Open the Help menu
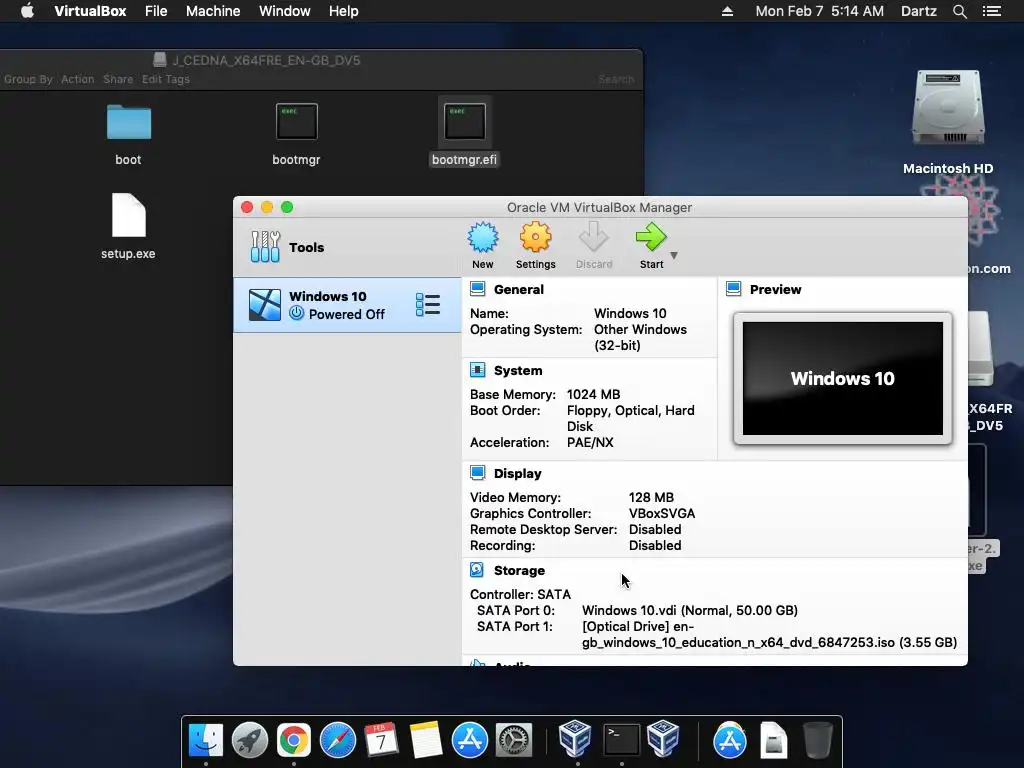Screen dimensions: 1024x768 pos(344,11)
